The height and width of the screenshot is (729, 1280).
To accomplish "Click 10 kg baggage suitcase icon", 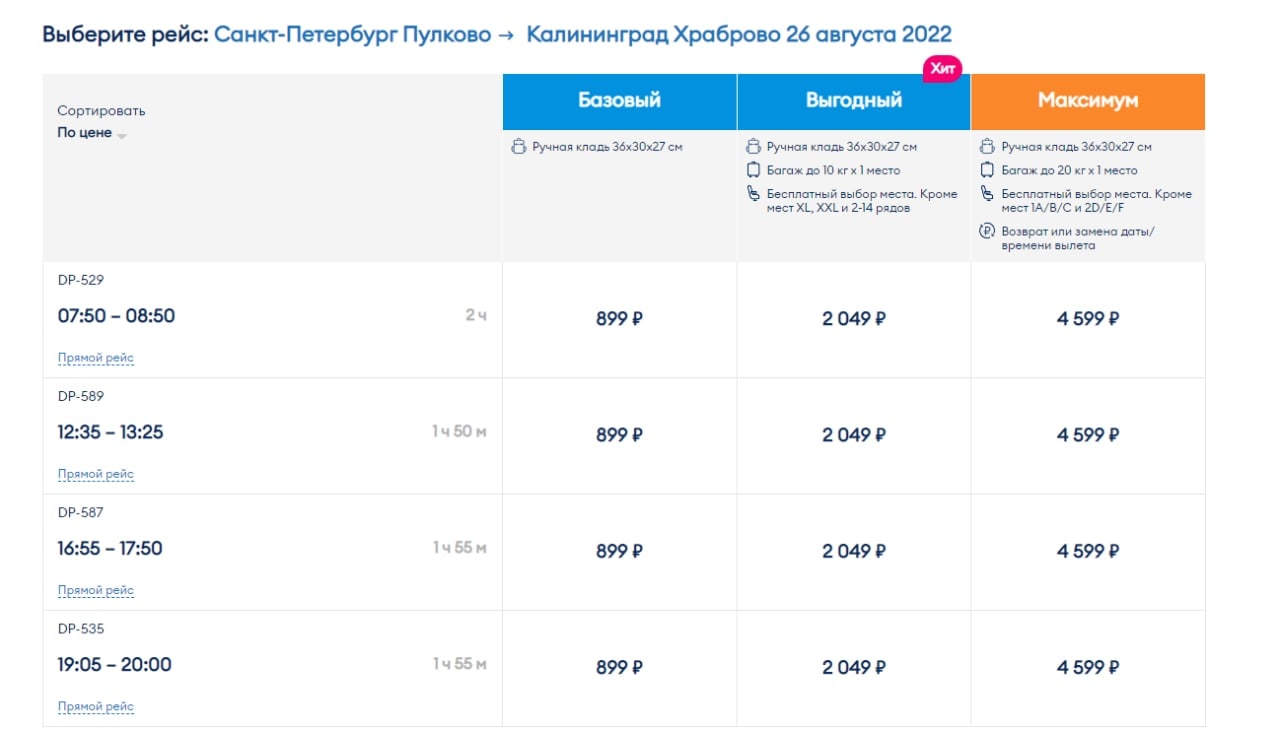I will pyautogui.click(x=754, y=170).
